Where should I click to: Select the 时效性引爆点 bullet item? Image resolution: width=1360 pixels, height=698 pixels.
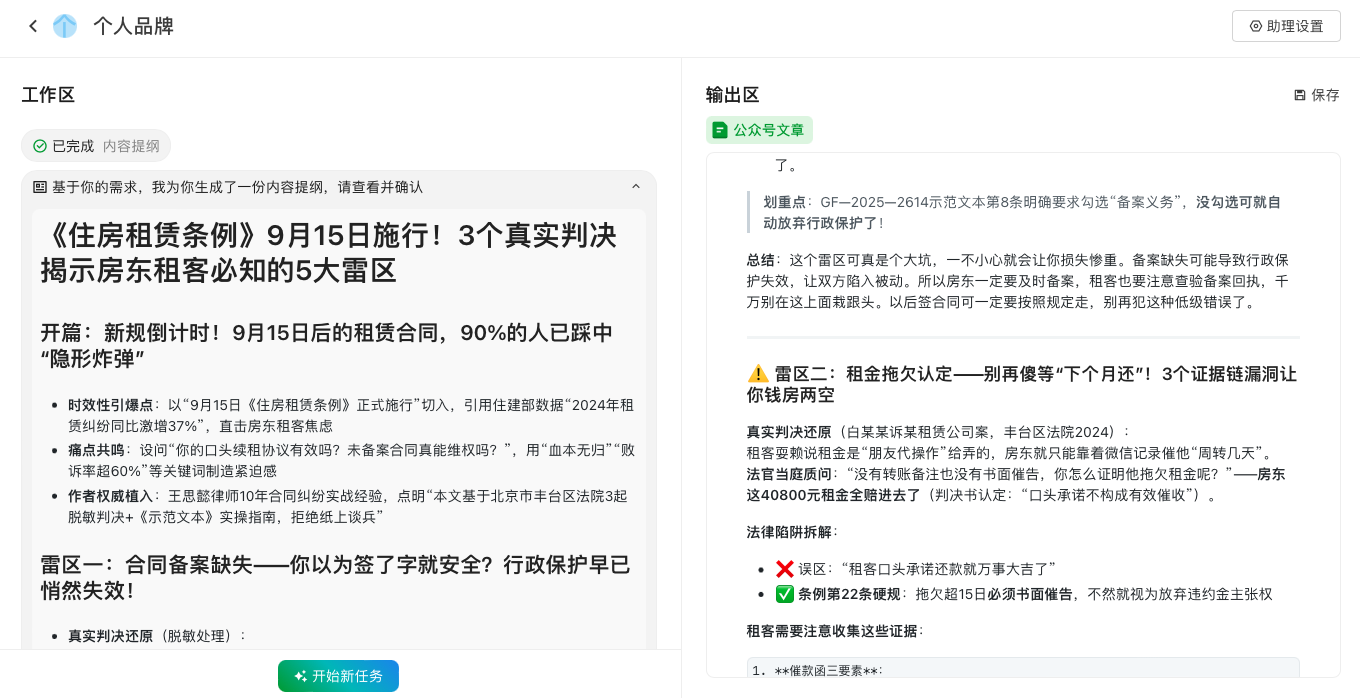pyautogui.click(x=350, y=415)
